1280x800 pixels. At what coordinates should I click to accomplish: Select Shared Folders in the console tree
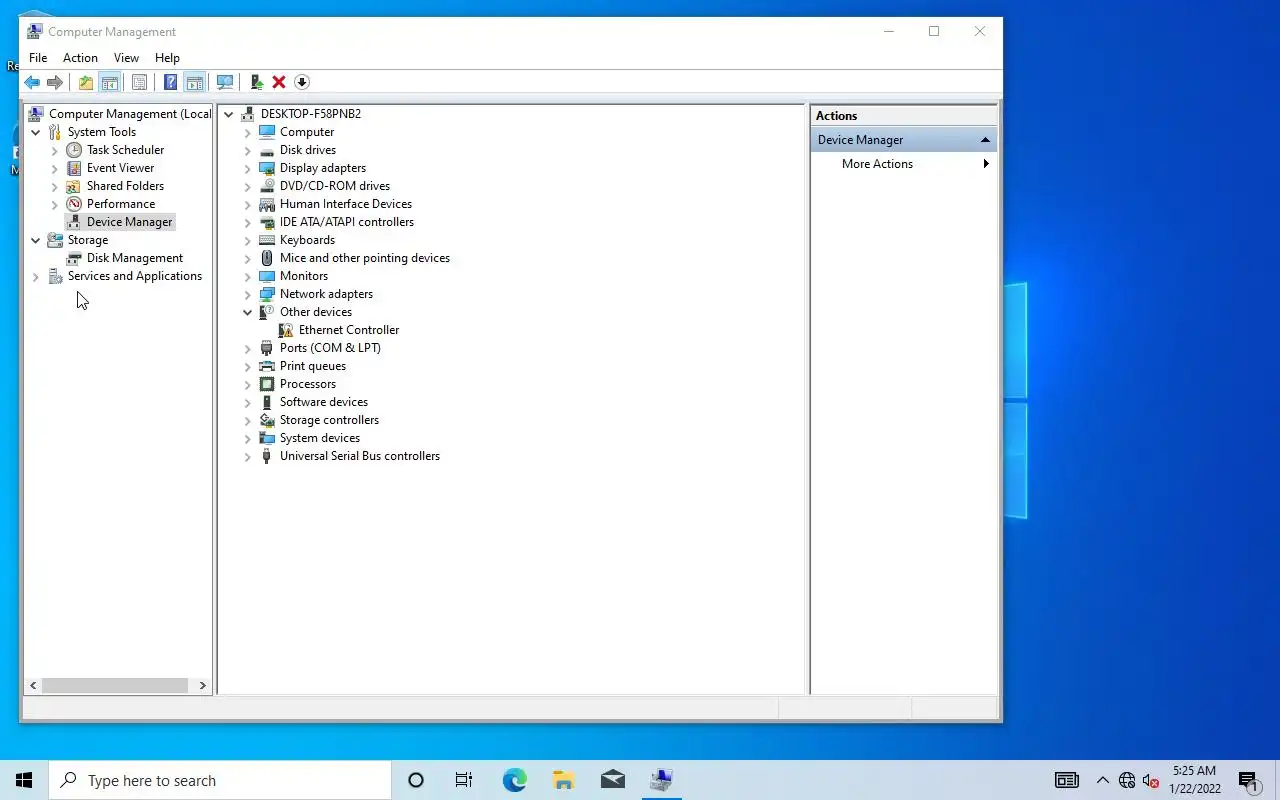(125, 186)
